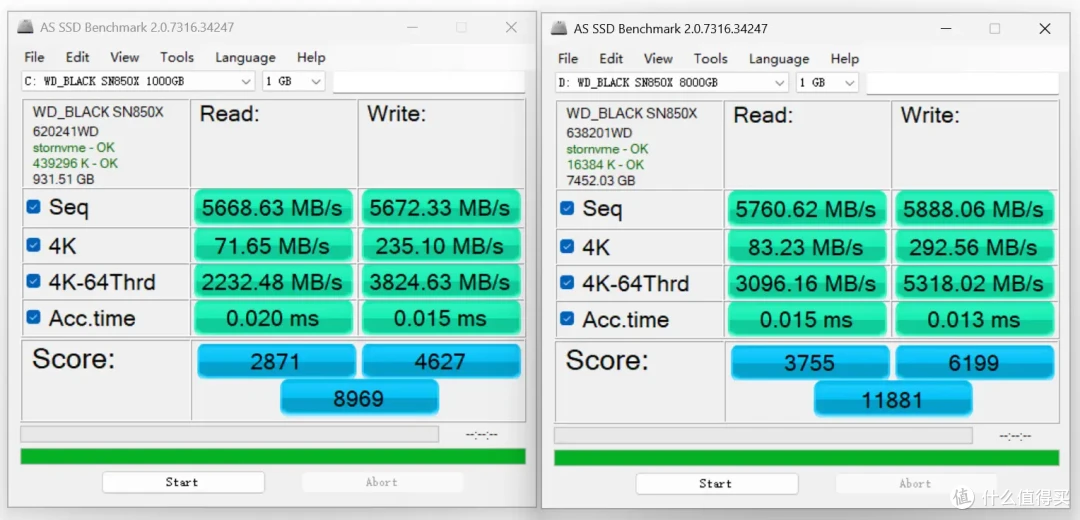
Task: Click the green progress bar in right window
Action: (x=807, y=457)
